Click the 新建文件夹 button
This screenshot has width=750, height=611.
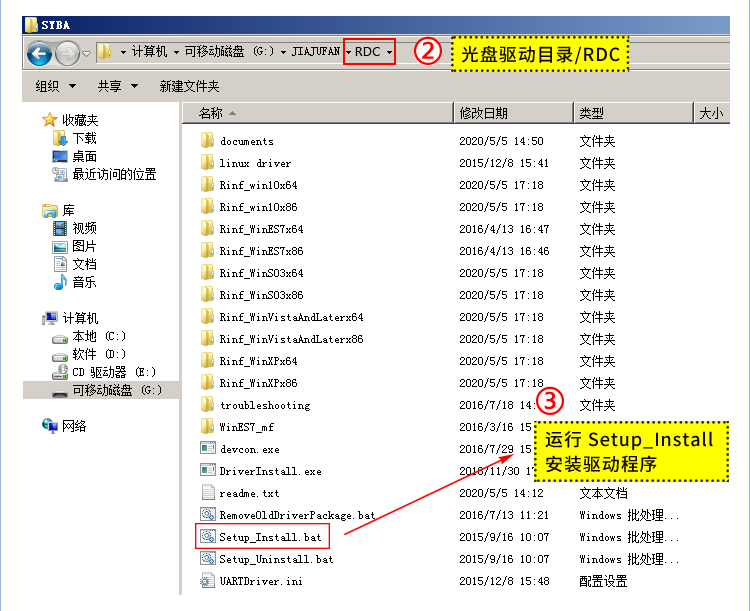189,87
